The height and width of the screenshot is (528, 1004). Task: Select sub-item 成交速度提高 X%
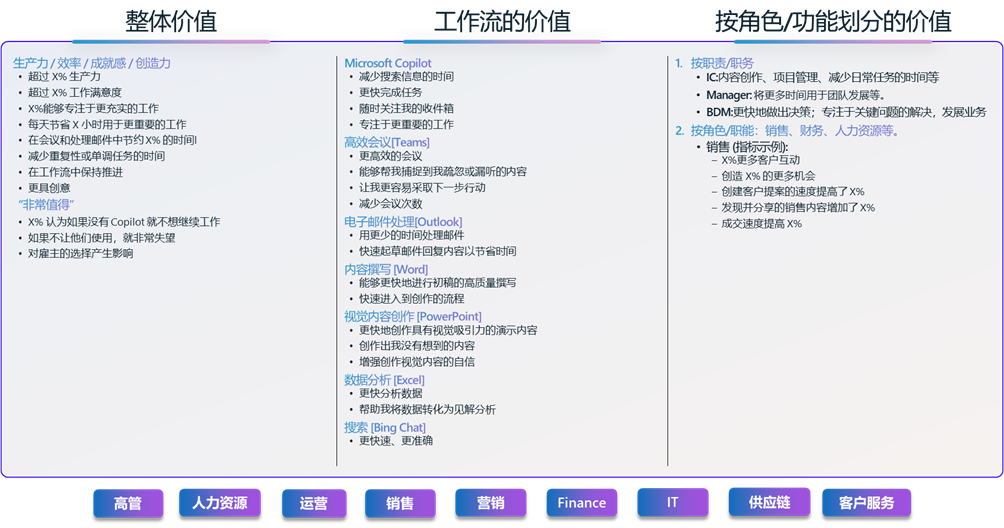761,223
